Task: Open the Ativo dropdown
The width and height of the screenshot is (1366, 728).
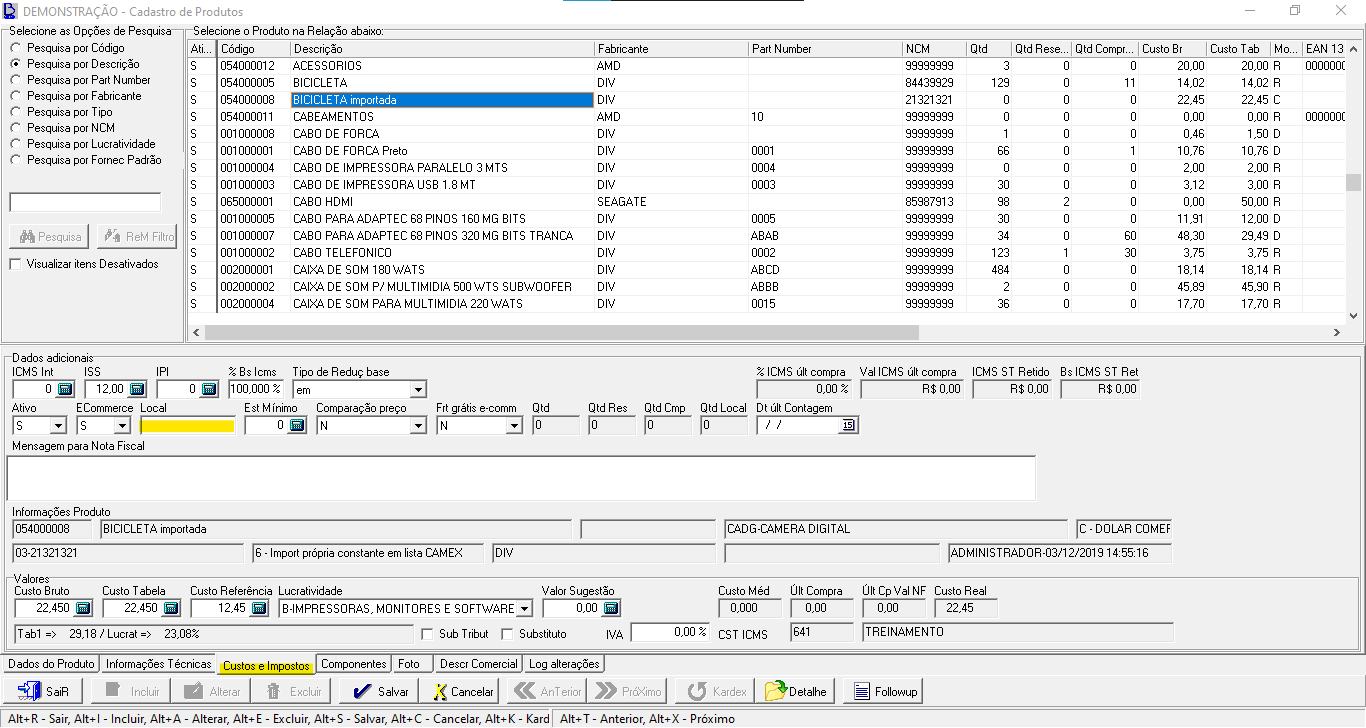Action: [58, 425]
